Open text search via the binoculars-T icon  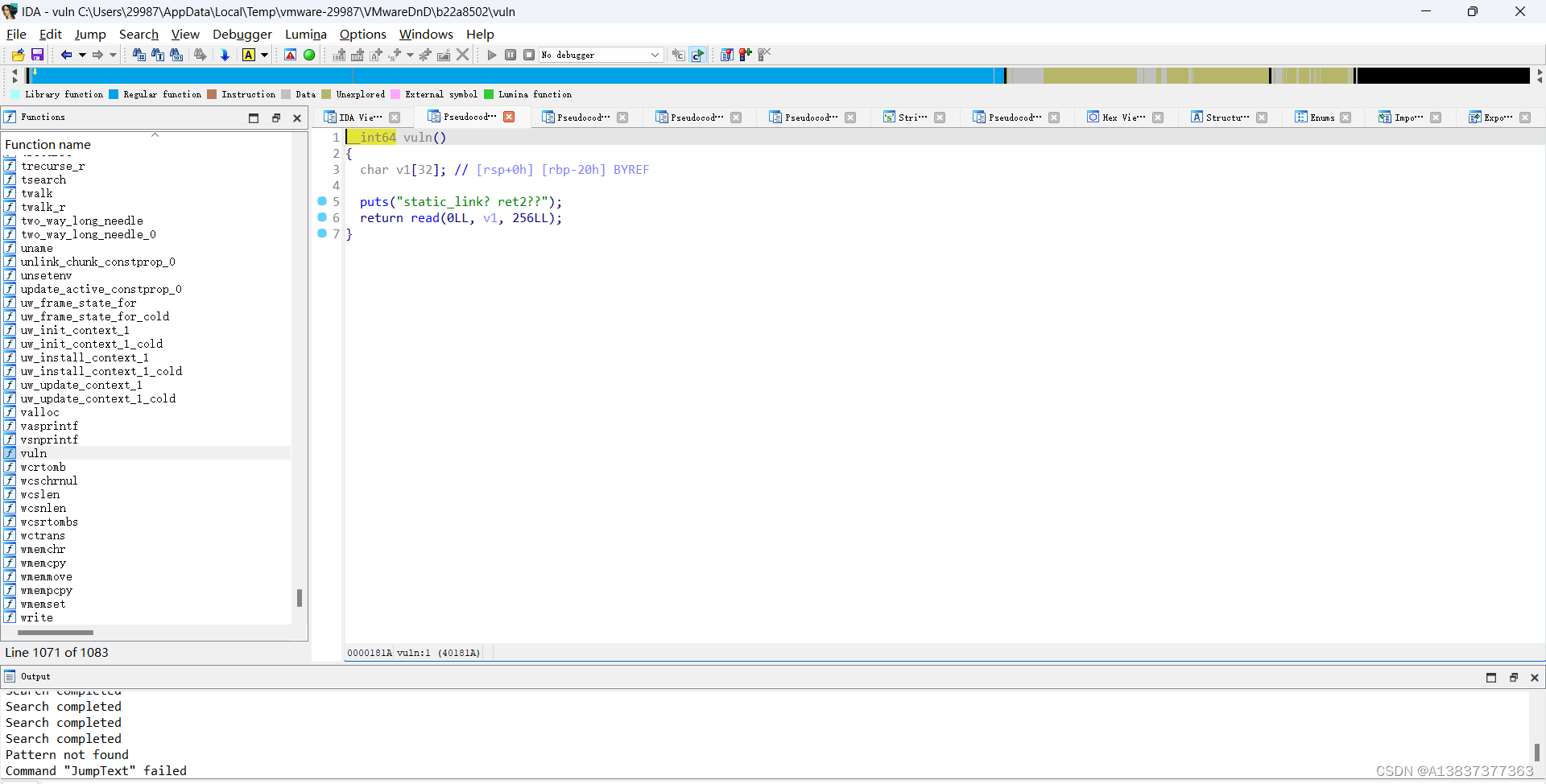point(158,55)
